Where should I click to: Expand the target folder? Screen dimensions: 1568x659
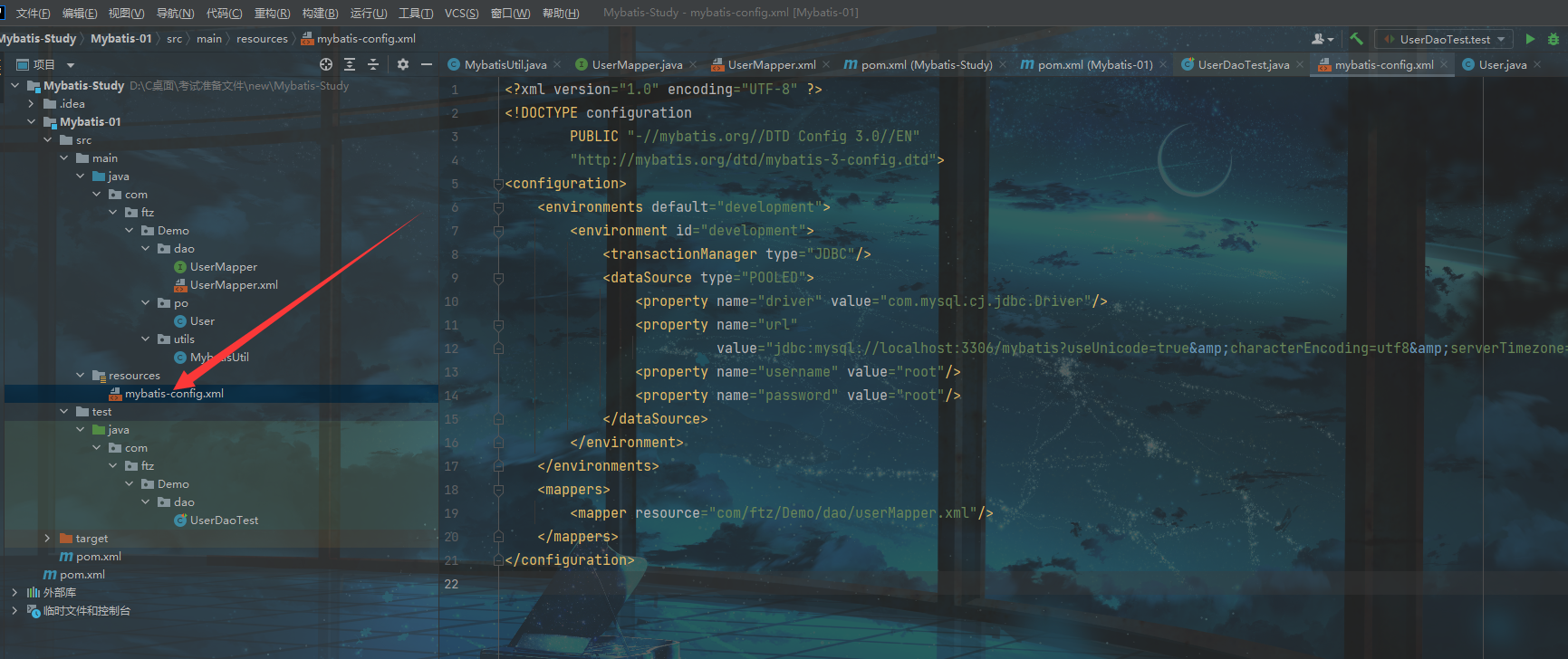pos(47,539)
